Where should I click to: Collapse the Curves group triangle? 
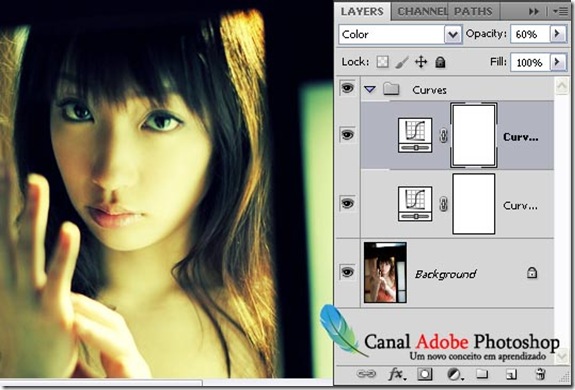pos(370,89)
